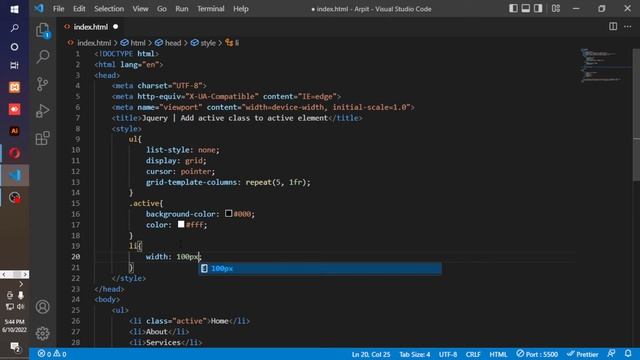The width and height of the screenshot is (640, 360).
Task: Open the Accounts menu icon
Action: point(42,307)
